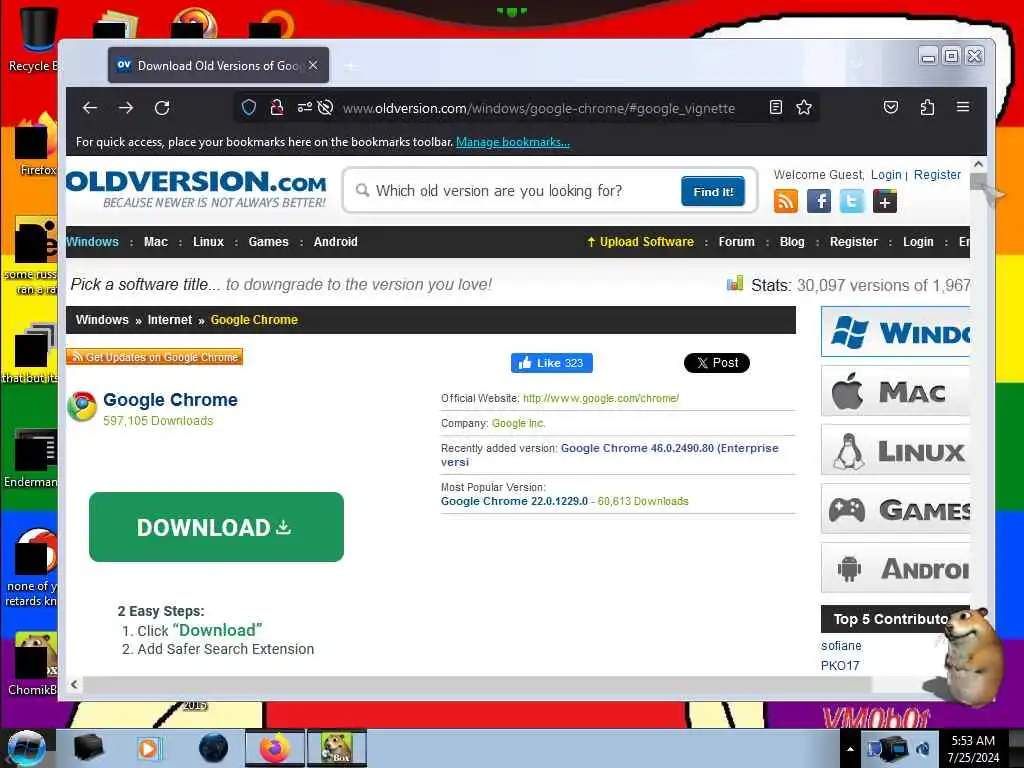The width and height of the screenshot is (1024, 768).
Task: Select Linux in the site nav bar
Action: [x=208, y=242]
